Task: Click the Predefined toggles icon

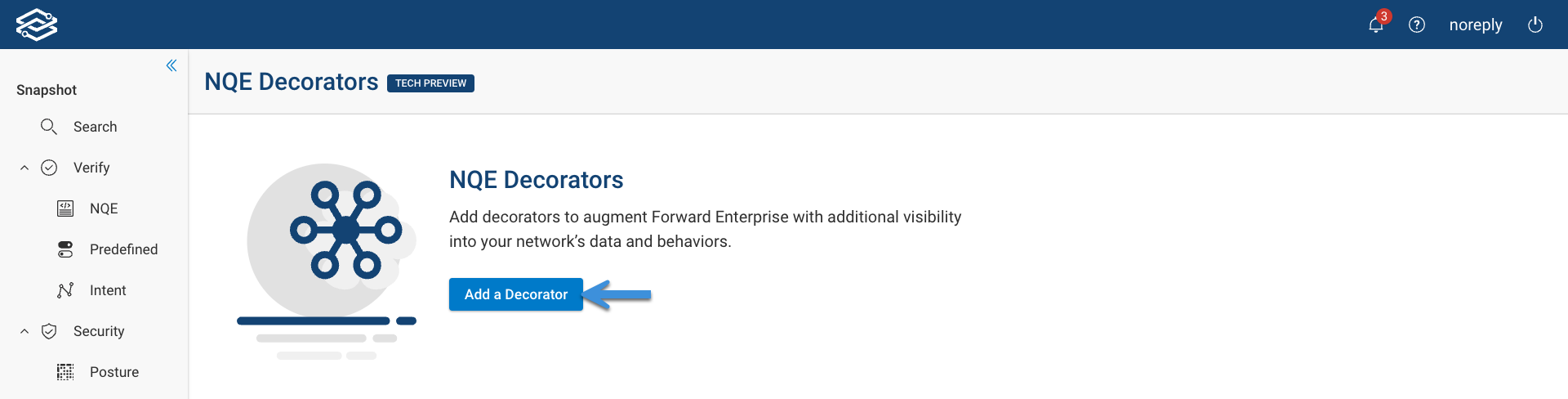Action: 65,249
